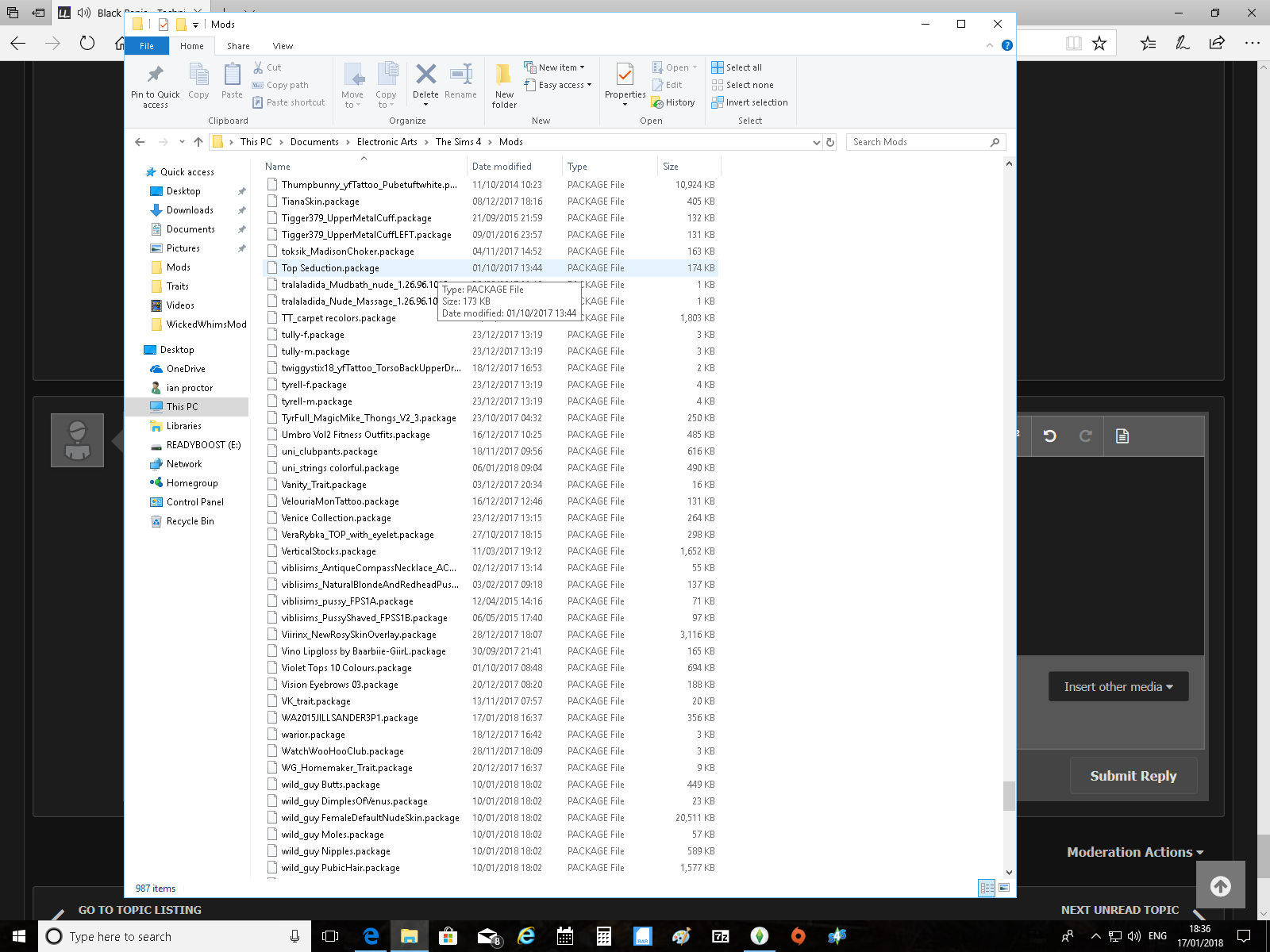This screenshot has height=952, width=1270.
Task: Navigate to Electronic Arts breadcrumb
Action: pos(387,142)
